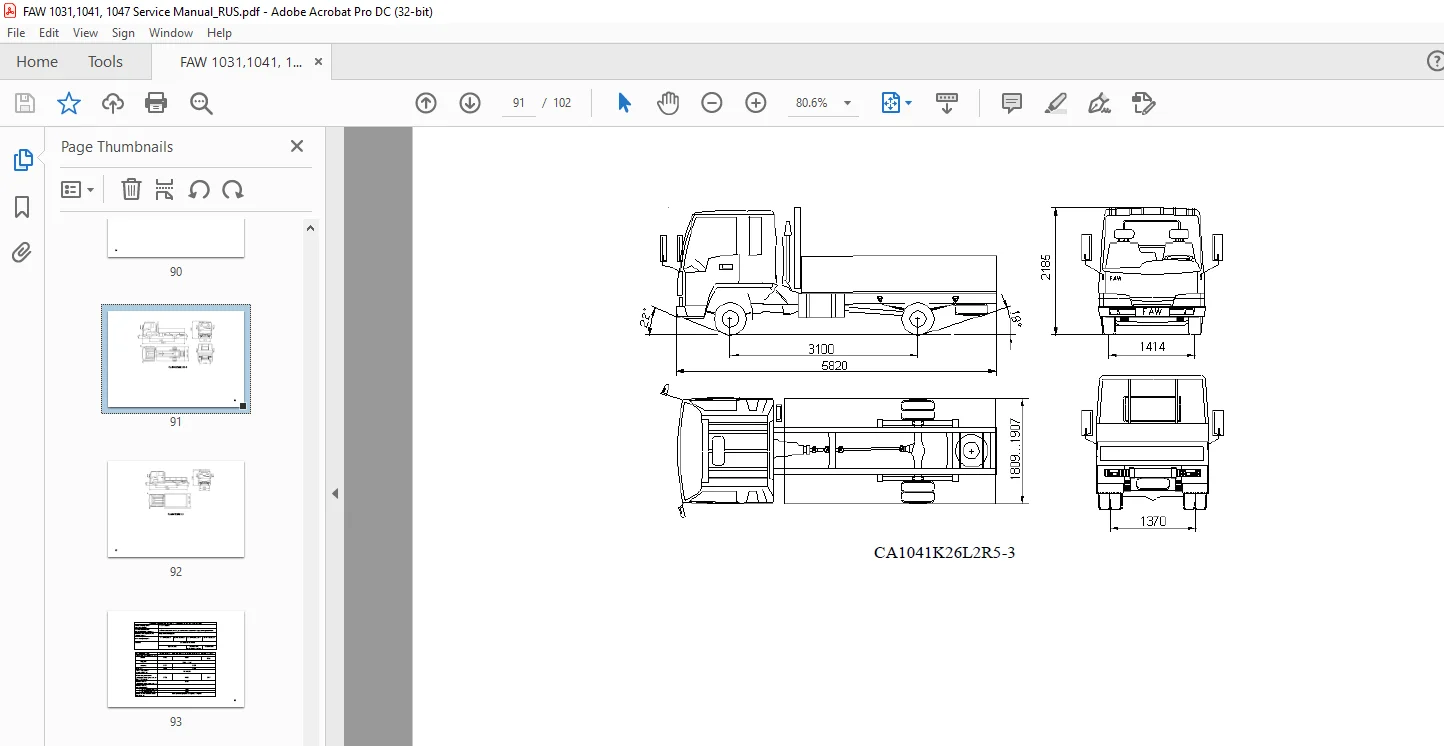Image resolution: width=1444 pixels, height=746 pixels.
Task: Open the File menu
Action: coord(16,33)
